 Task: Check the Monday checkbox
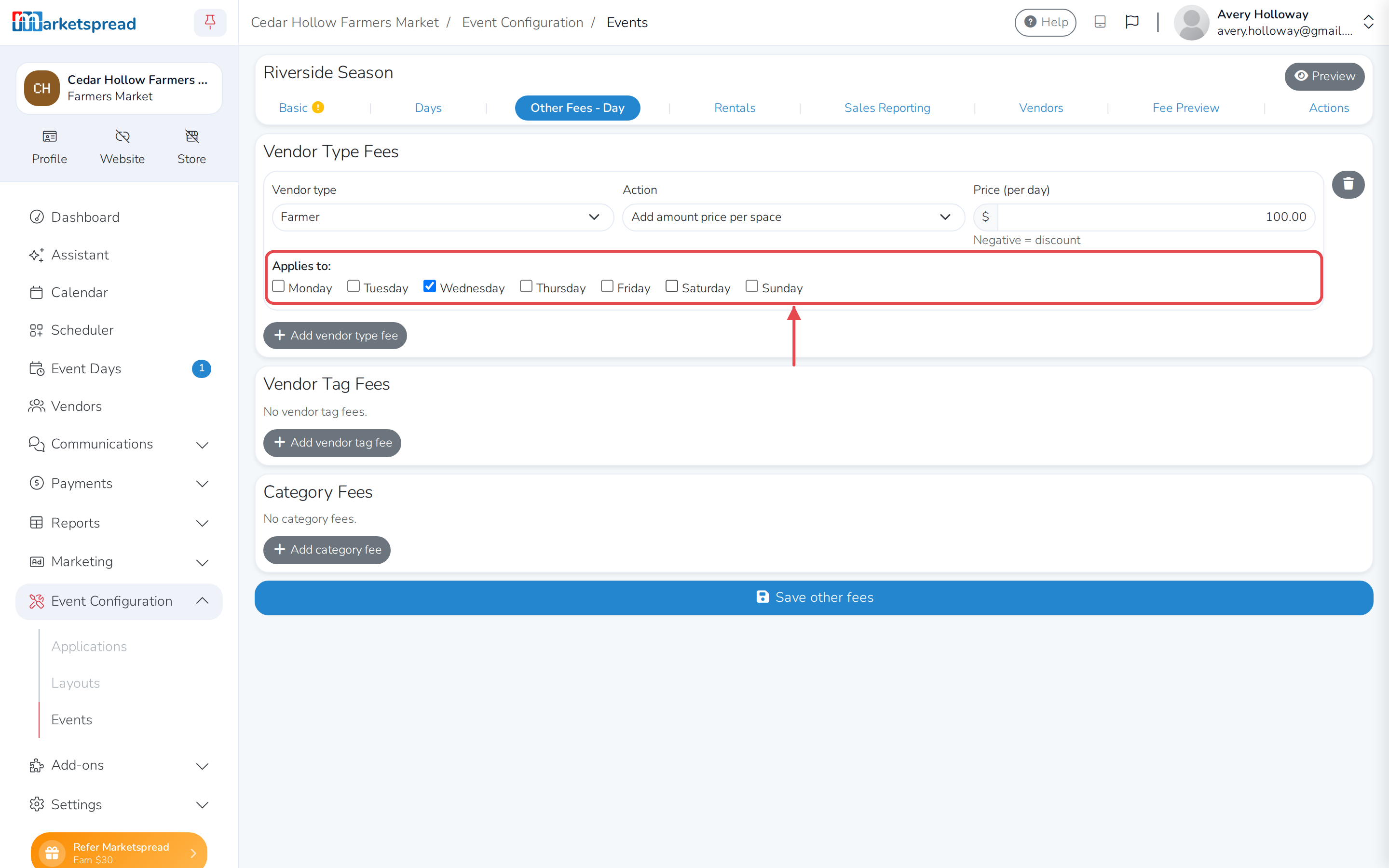tap(278, 286)
